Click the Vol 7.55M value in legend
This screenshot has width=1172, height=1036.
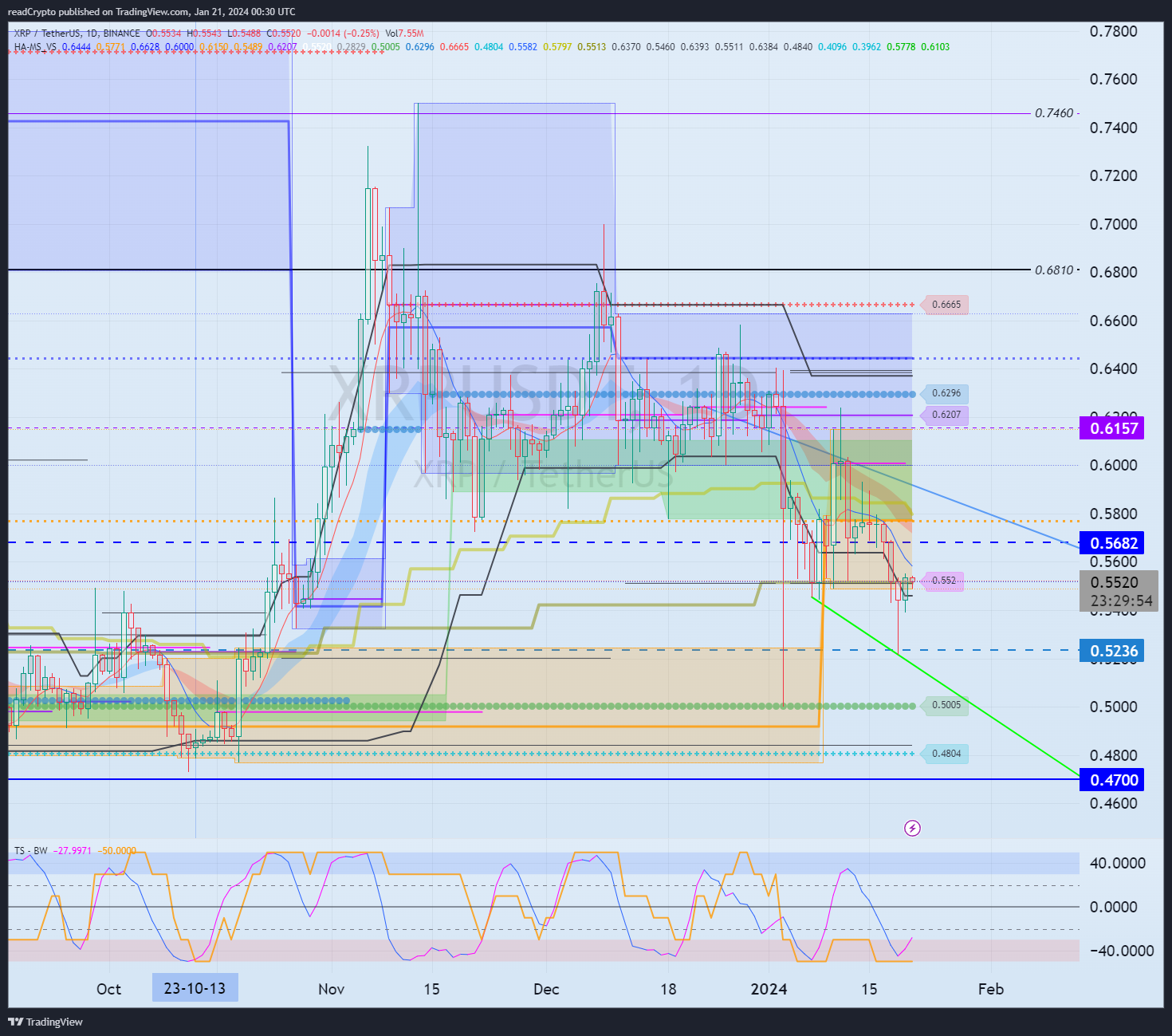pyautogui.click(x=404, y=33)
